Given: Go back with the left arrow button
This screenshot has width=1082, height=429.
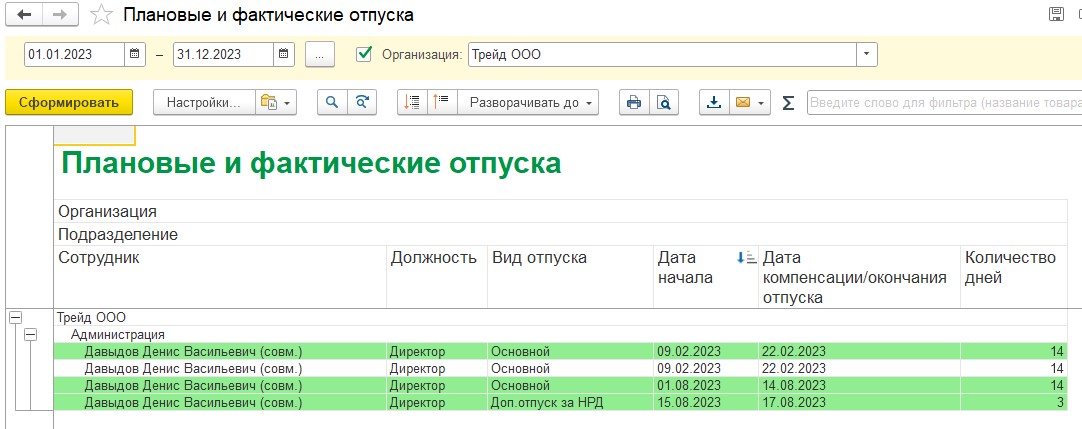Looking at the screenshot, I should tap(23, 14).
